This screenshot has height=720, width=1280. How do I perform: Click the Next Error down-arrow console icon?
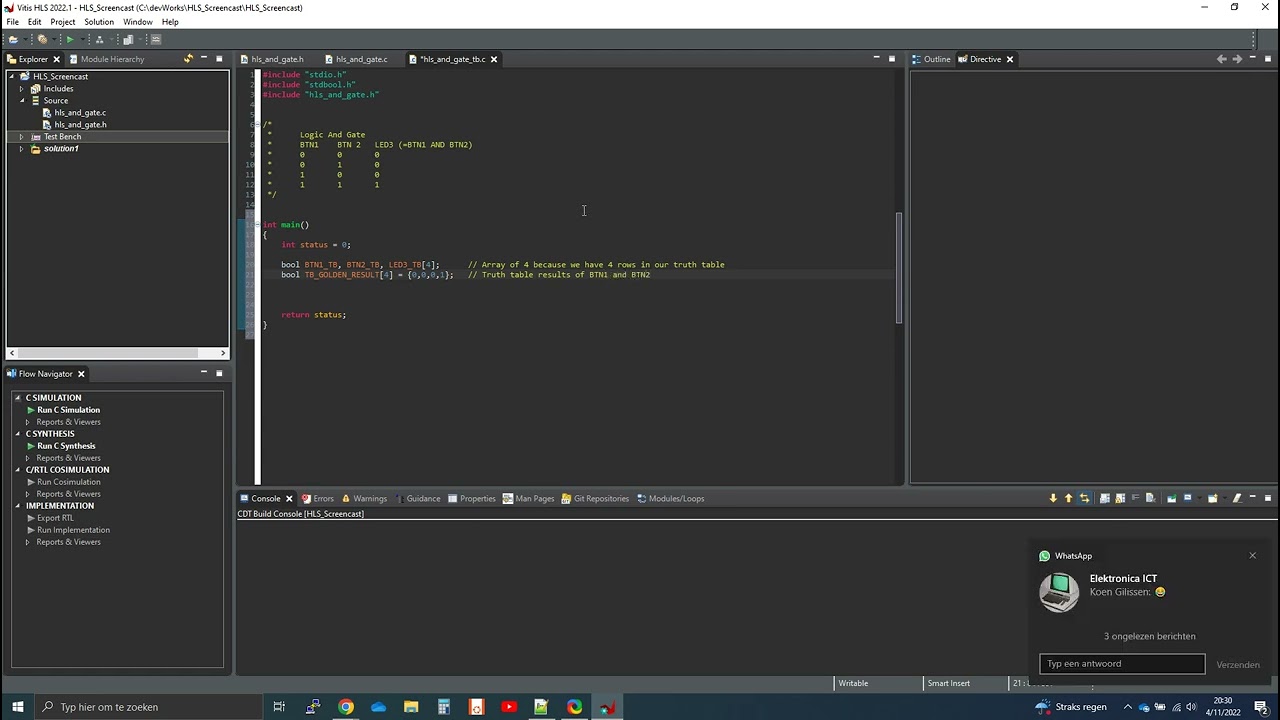[x=1053, y=498]
